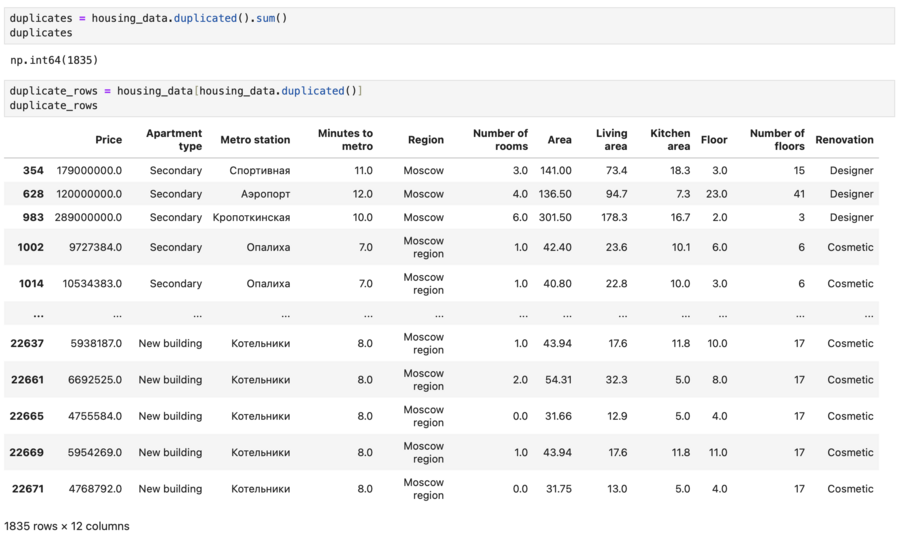Select the Metro station column header
900x547 pixels.
[x=255, y=140]
